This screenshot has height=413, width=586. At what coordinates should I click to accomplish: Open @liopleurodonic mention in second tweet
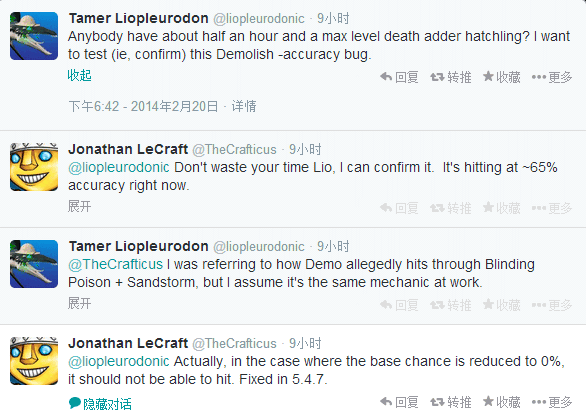[x=119, y=167]
